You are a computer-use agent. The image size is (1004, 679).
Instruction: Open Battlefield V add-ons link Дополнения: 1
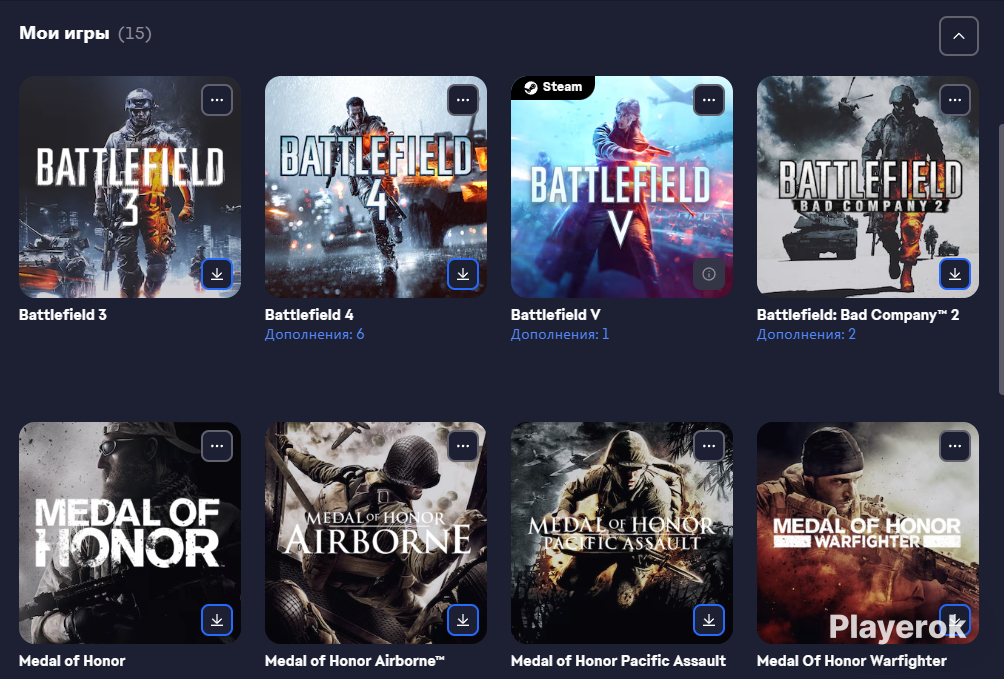(560, 334)
